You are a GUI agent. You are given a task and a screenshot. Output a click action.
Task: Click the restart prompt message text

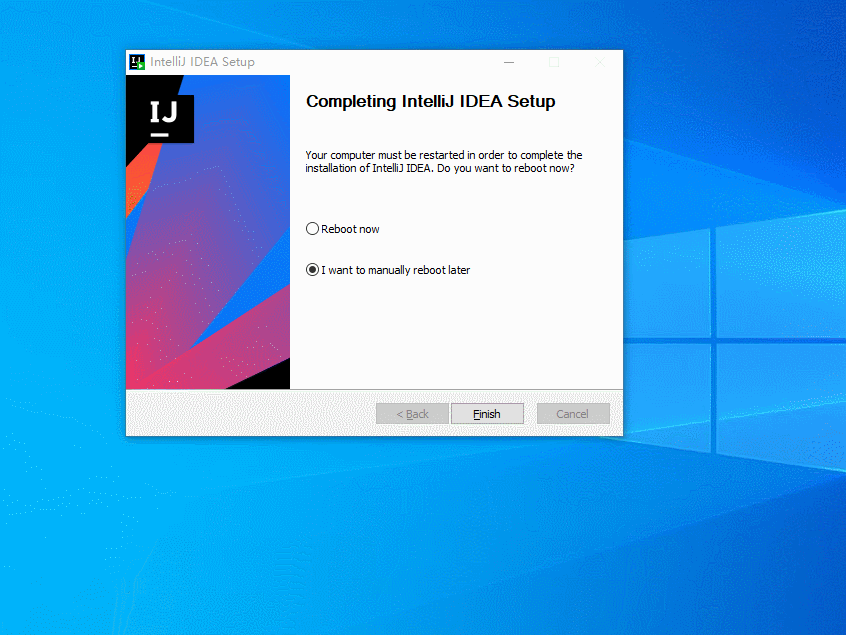coord(444,162)
